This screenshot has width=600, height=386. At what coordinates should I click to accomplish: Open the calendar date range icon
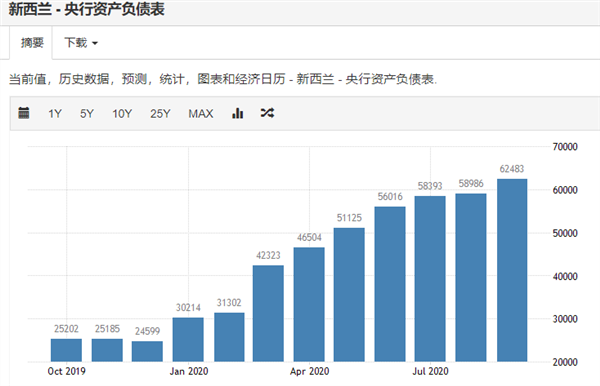pyautogui.click(x=24, y=113)
